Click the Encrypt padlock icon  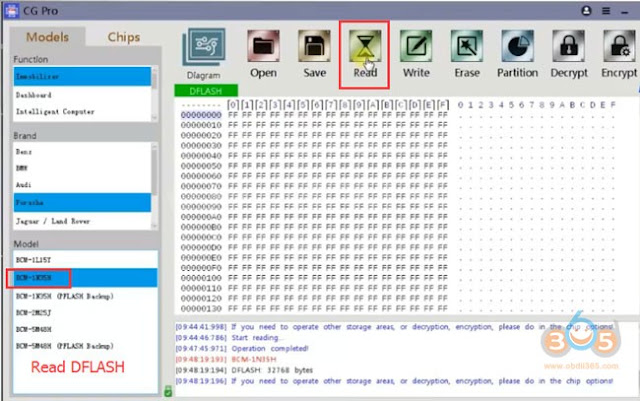(619, 46)
